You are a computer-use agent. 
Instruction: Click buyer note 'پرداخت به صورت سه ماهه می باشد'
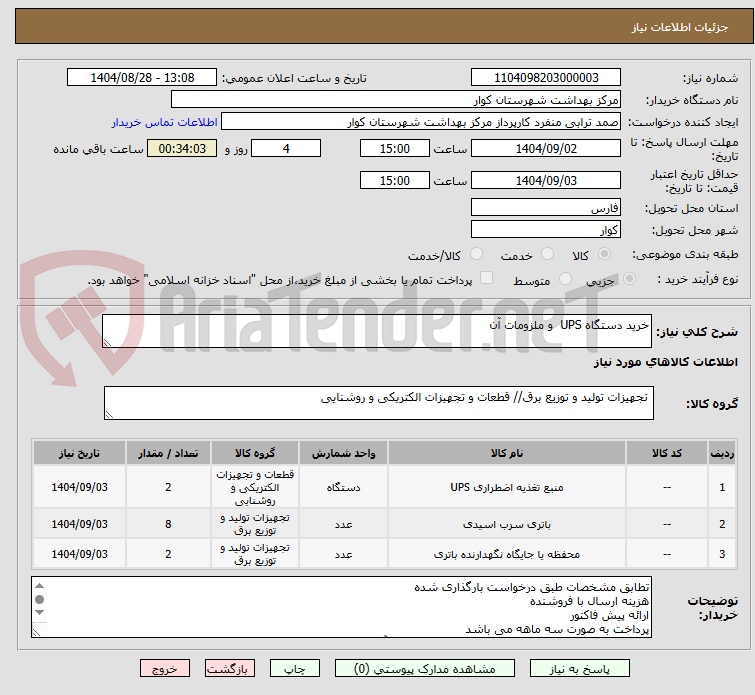[x=557, y=629]
